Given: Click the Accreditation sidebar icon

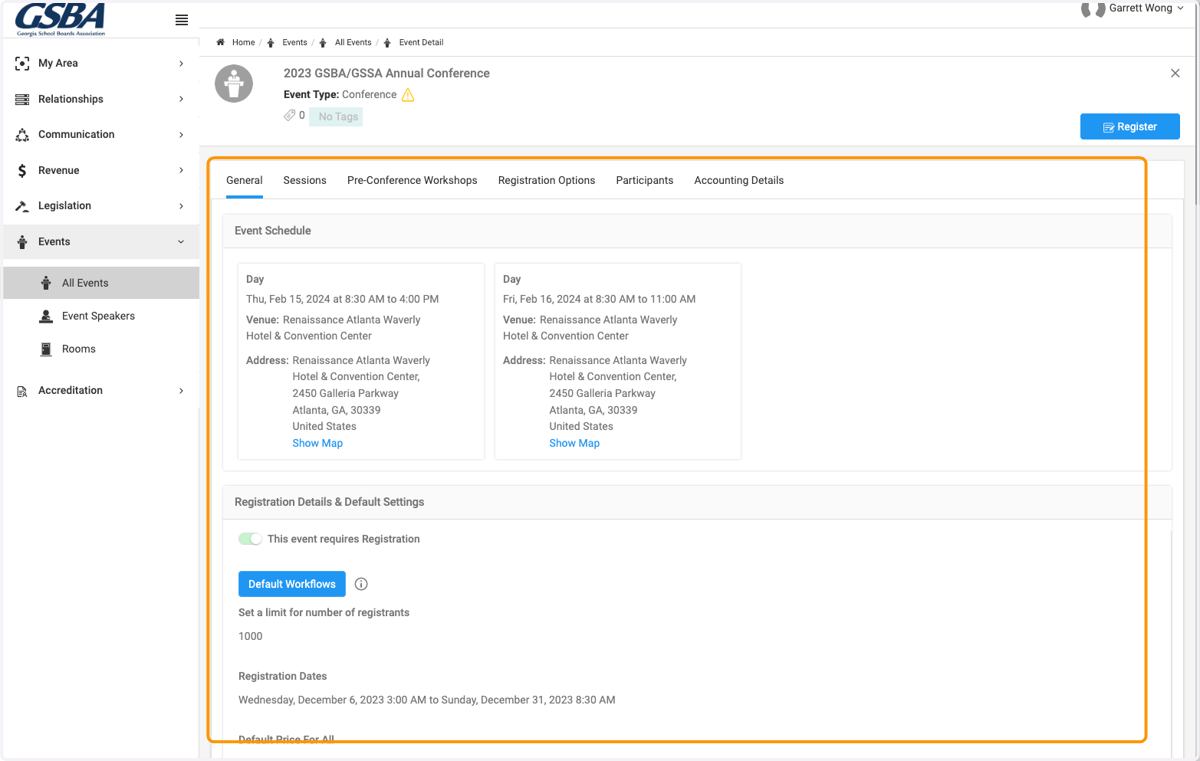Looking at the screenshot, I should pyautogui.click(x=22, y=391).
